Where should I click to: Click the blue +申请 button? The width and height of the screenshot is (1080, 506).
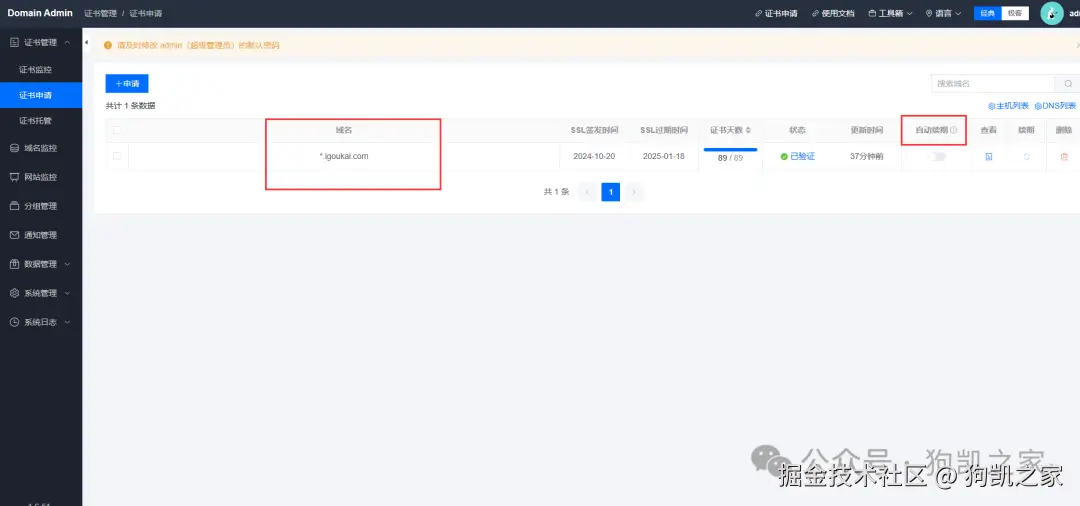(127, 83)
